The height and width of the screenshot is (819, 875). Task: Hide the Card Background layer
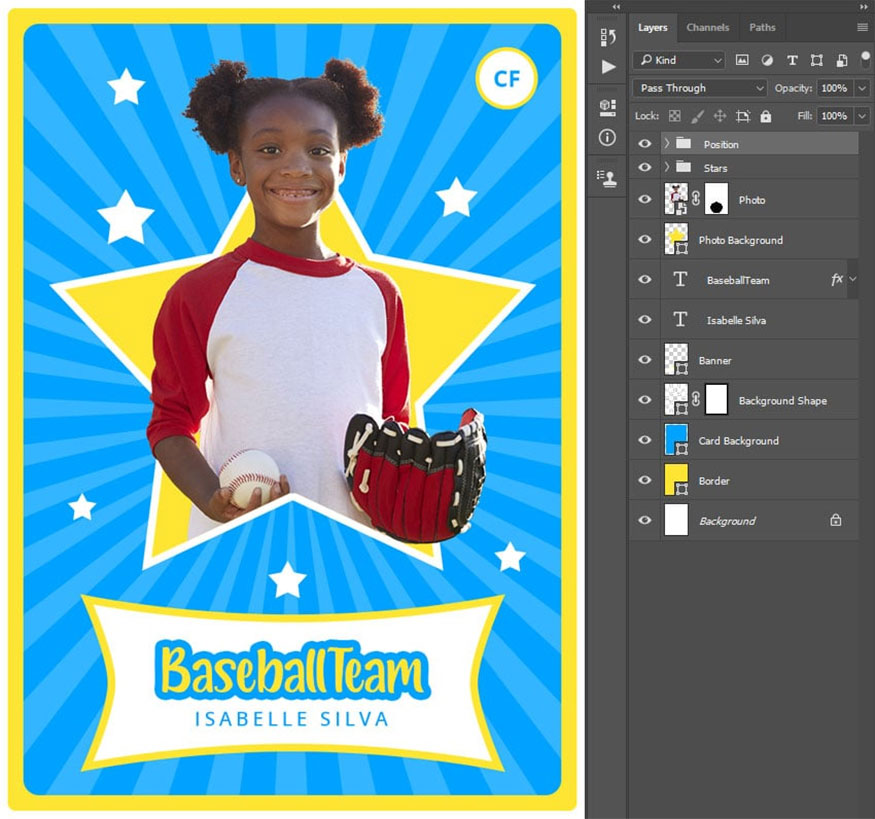click(645, 440)
